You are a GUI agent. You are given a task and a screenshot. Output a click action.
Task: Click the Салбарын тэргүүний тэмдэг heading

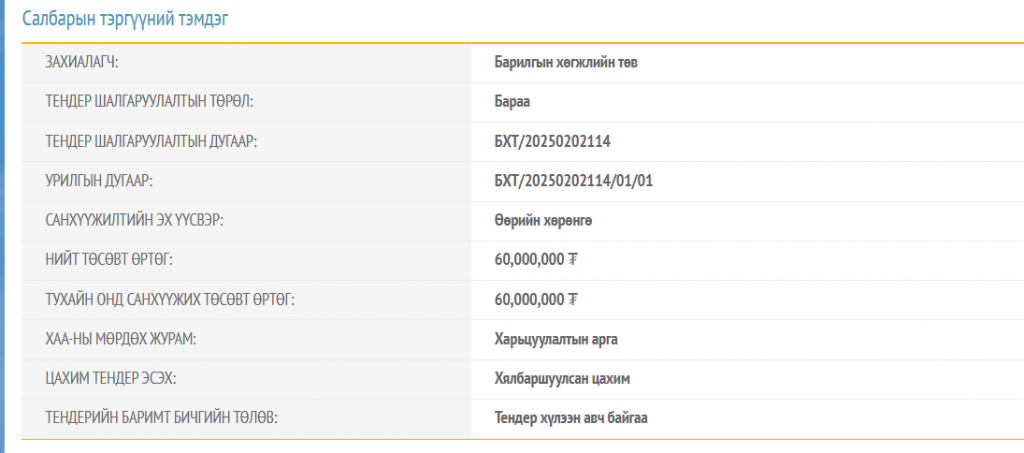(x=126, y=18)
